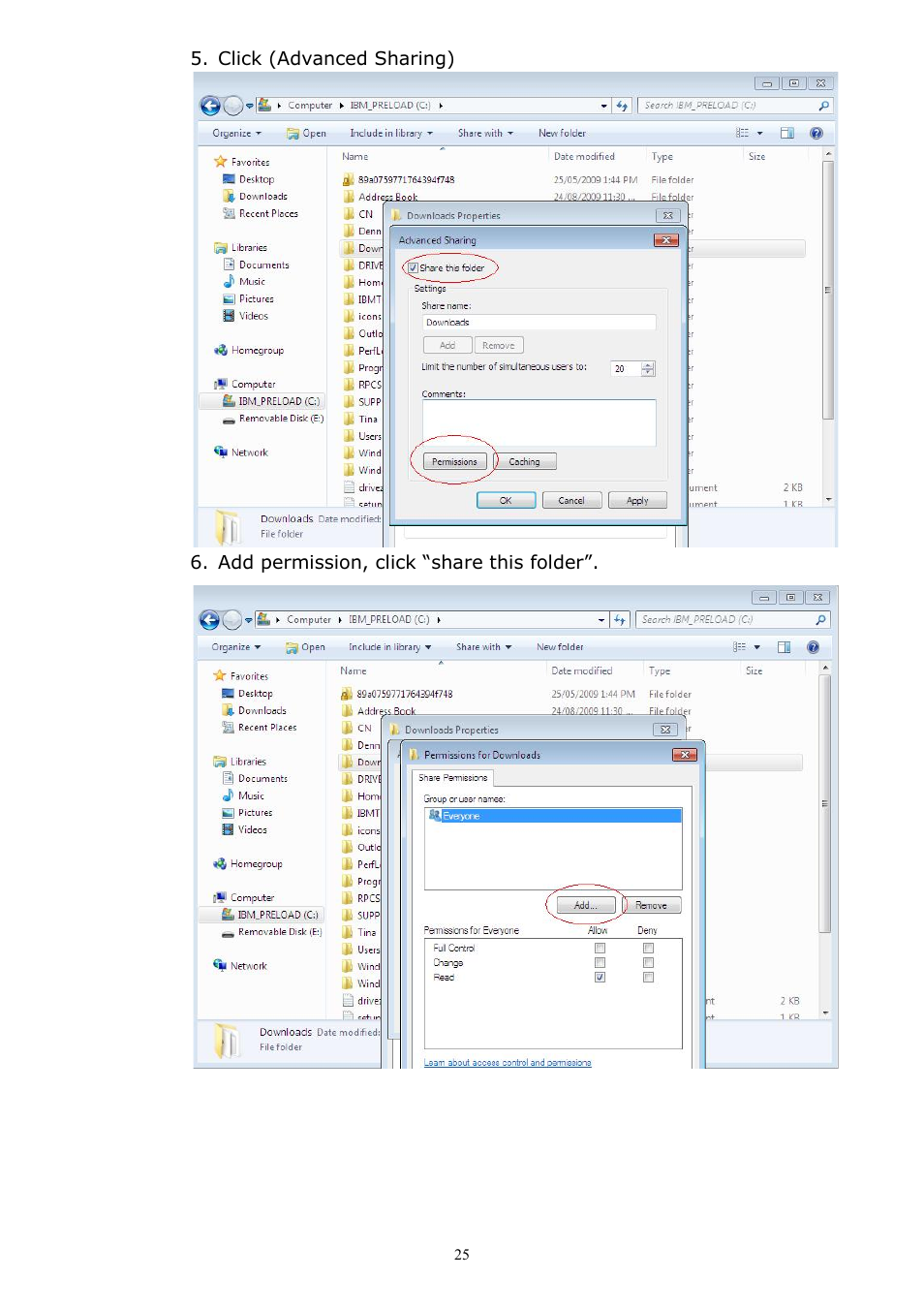Click Back arrow in step 5 Explorer window
Screen dimensions: 924x1309
click(210, 106)
